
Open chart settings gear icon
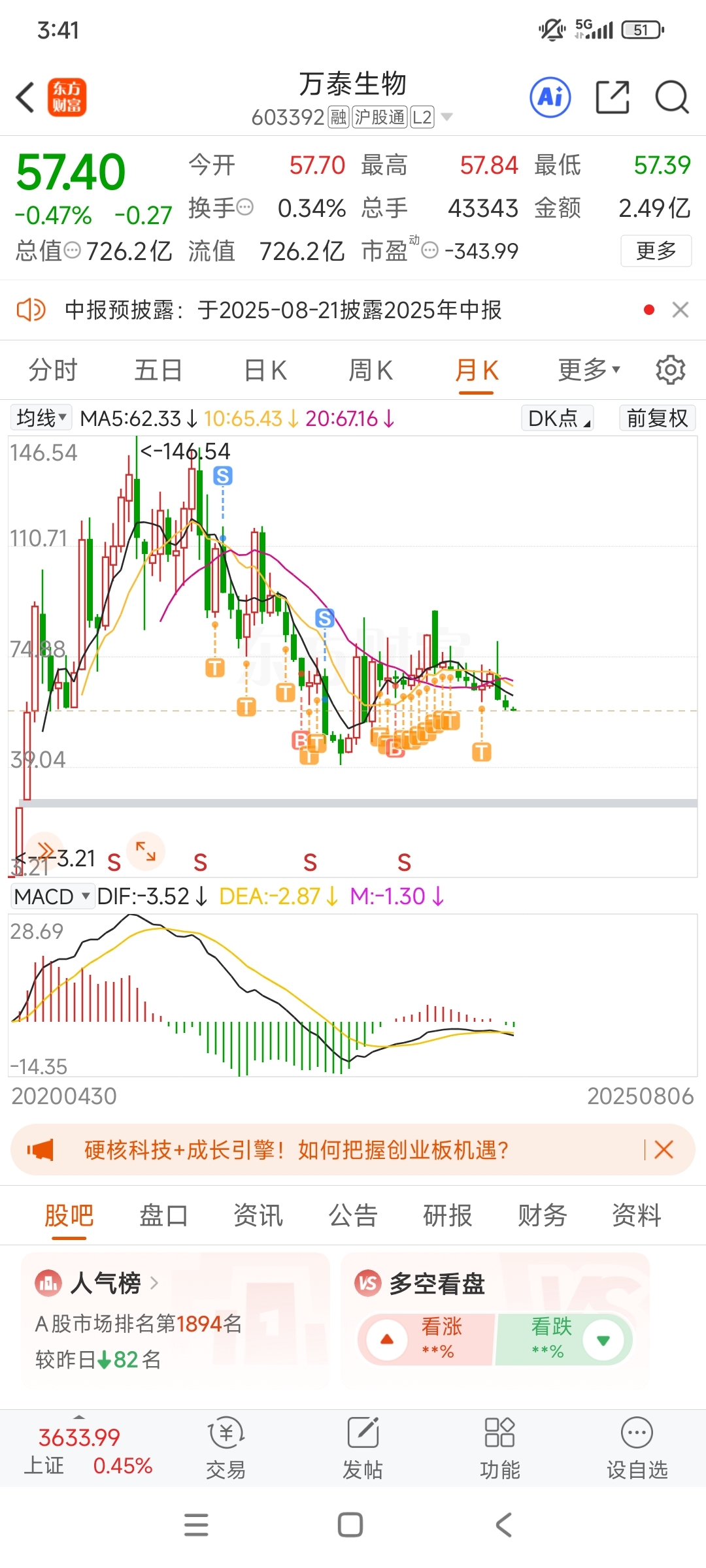[670, 370]
